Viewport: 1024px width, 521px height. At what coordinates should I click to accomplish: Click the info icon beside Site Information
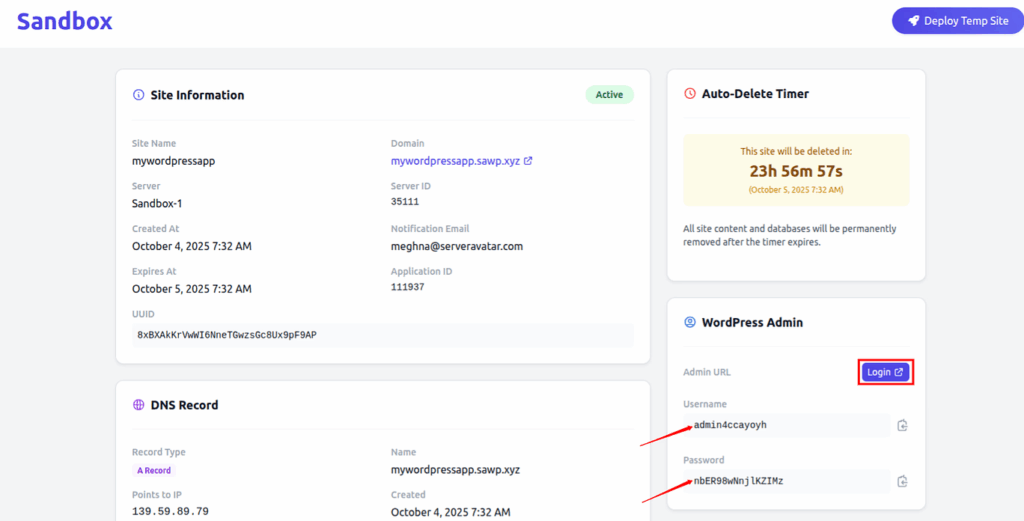pos(139,95)
